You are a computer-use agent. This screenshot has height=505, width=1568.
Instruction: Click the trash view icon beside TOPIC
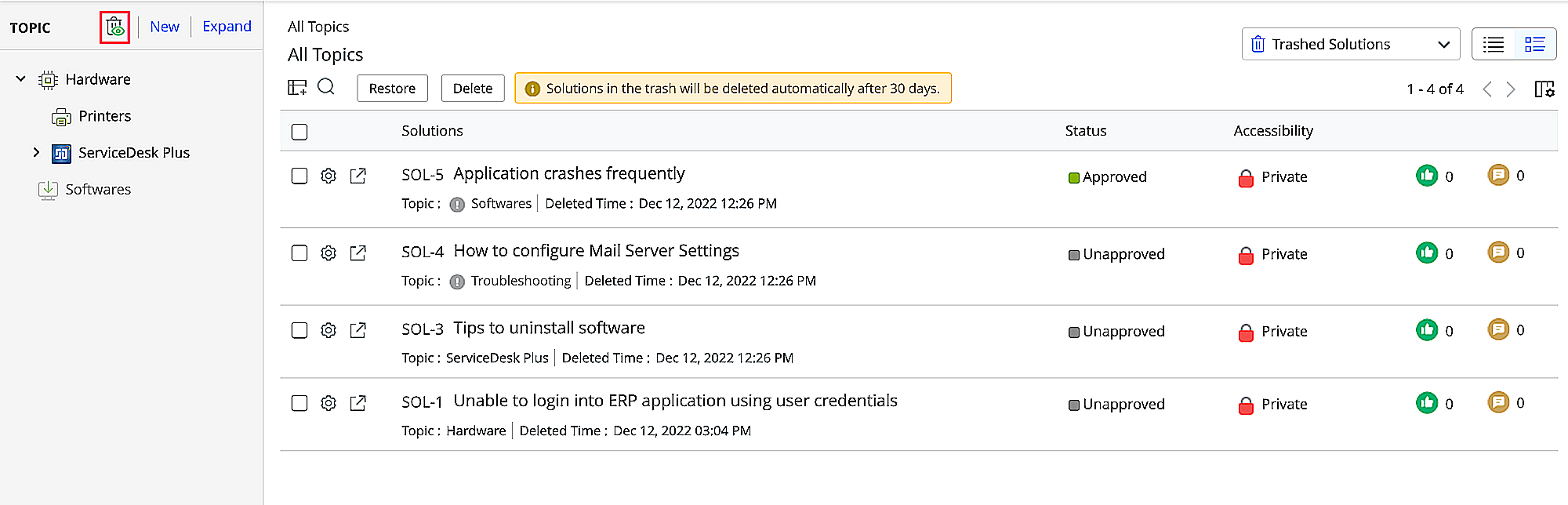114,27
